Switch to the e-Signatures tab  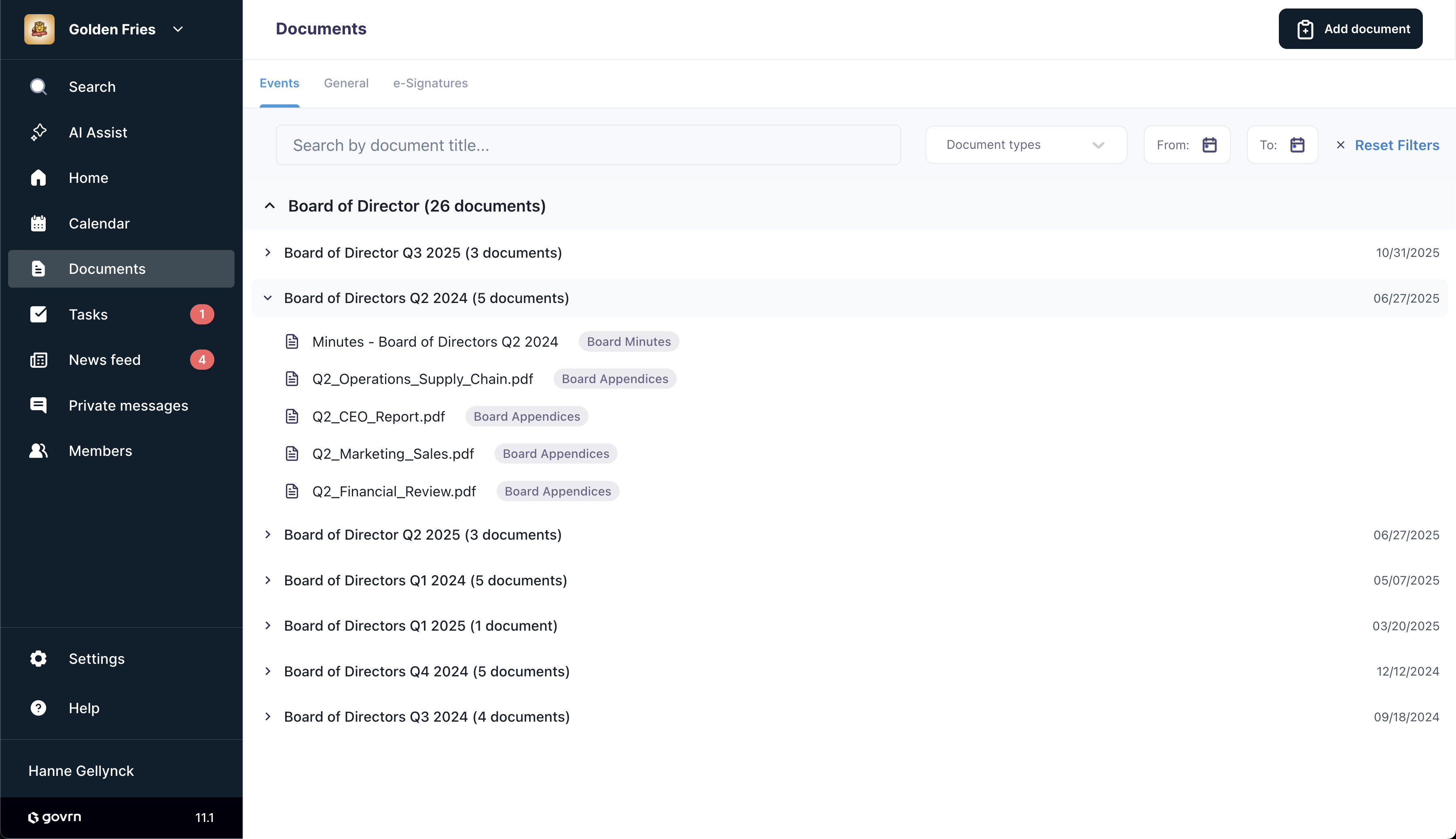[430, 83]
